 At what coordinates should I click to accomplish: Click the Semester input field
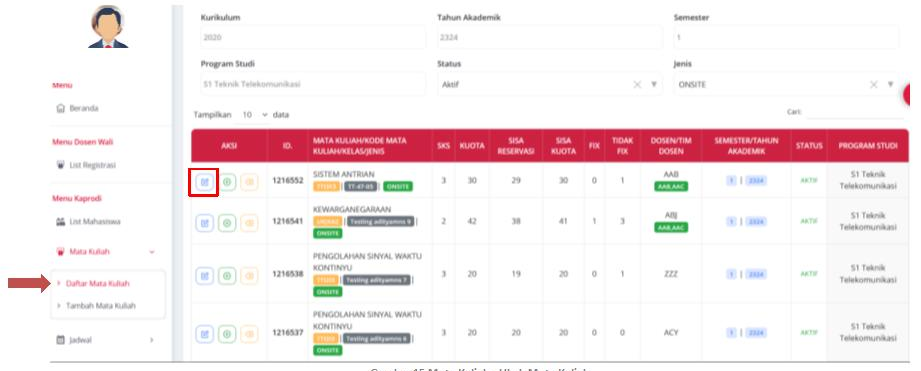786,37
